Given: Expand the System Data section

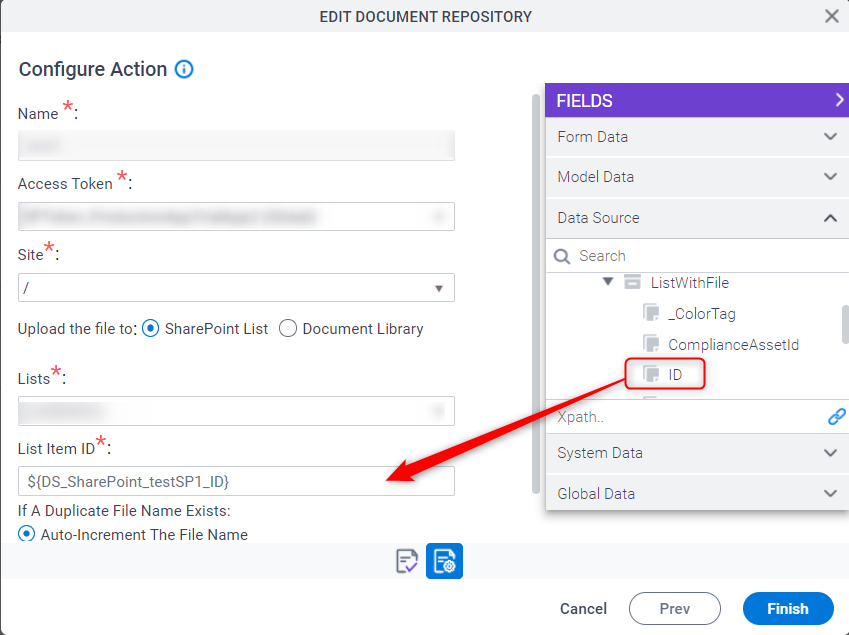Looking at the screenshot, I should pyautogui.click(x=829, y=453).
